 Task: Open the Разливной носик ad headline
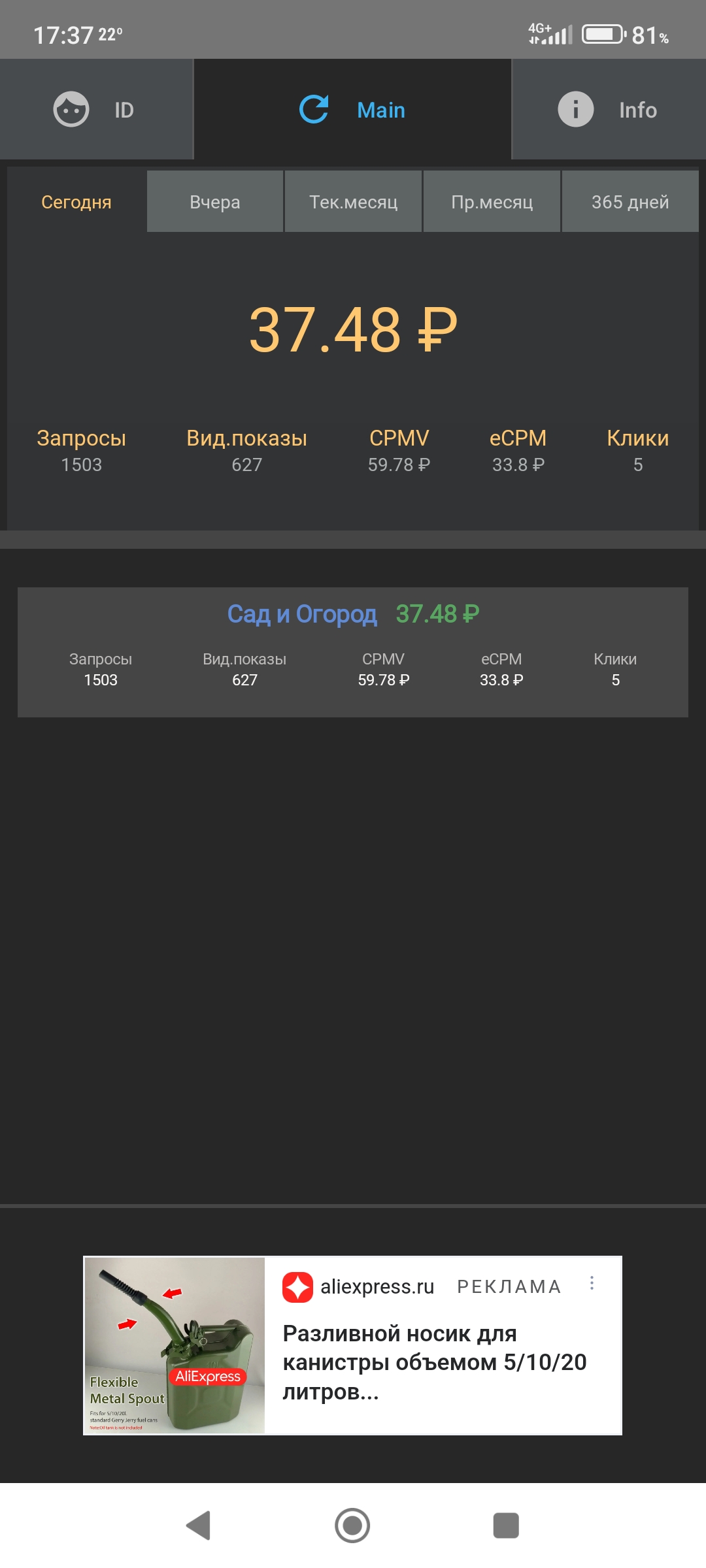pos(434,1362)
